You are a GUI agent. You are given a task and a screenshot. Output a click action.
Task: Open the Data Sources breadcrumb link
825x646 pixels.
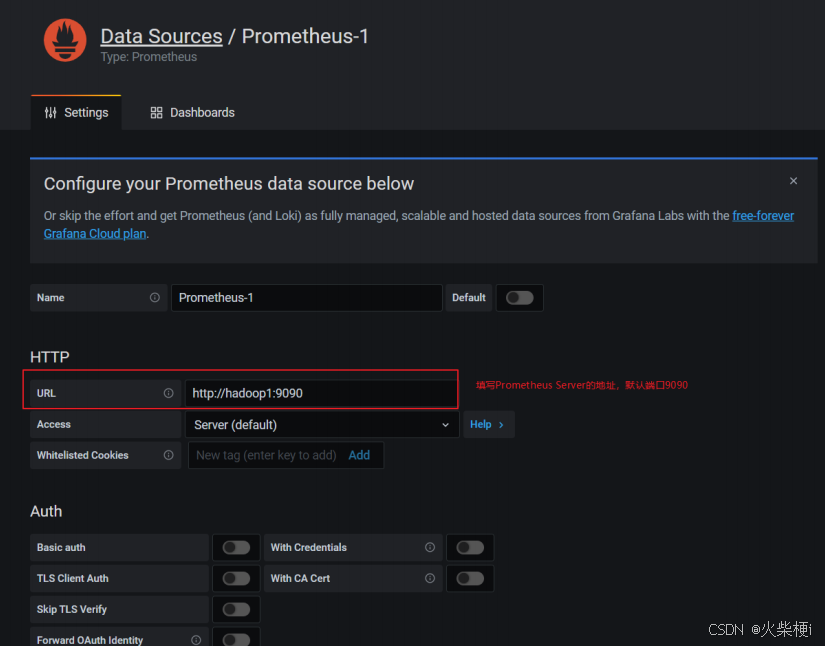tap(161, 37)
